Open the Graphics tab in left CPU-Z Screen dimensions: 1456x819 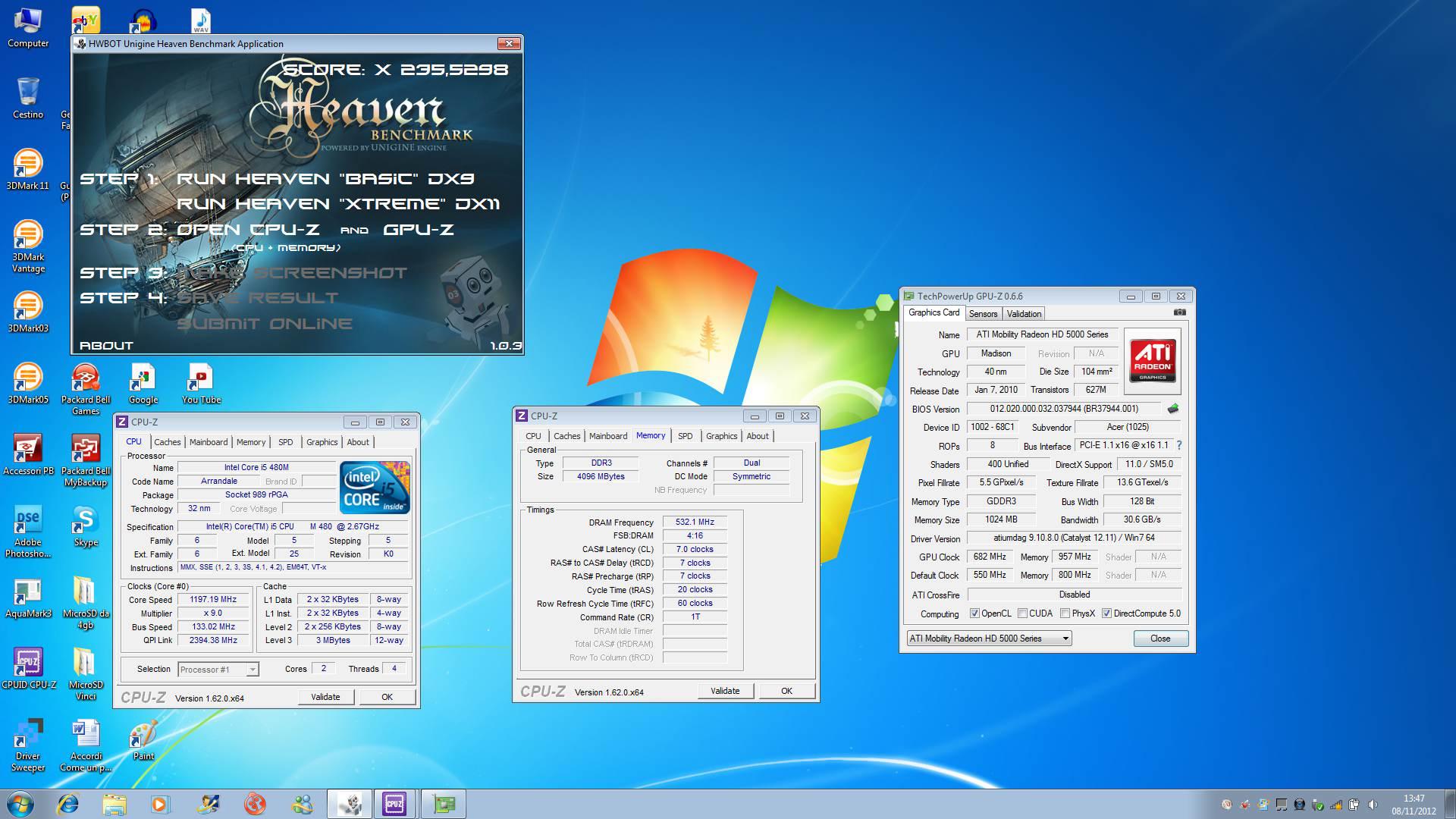[x=322, y=442]
